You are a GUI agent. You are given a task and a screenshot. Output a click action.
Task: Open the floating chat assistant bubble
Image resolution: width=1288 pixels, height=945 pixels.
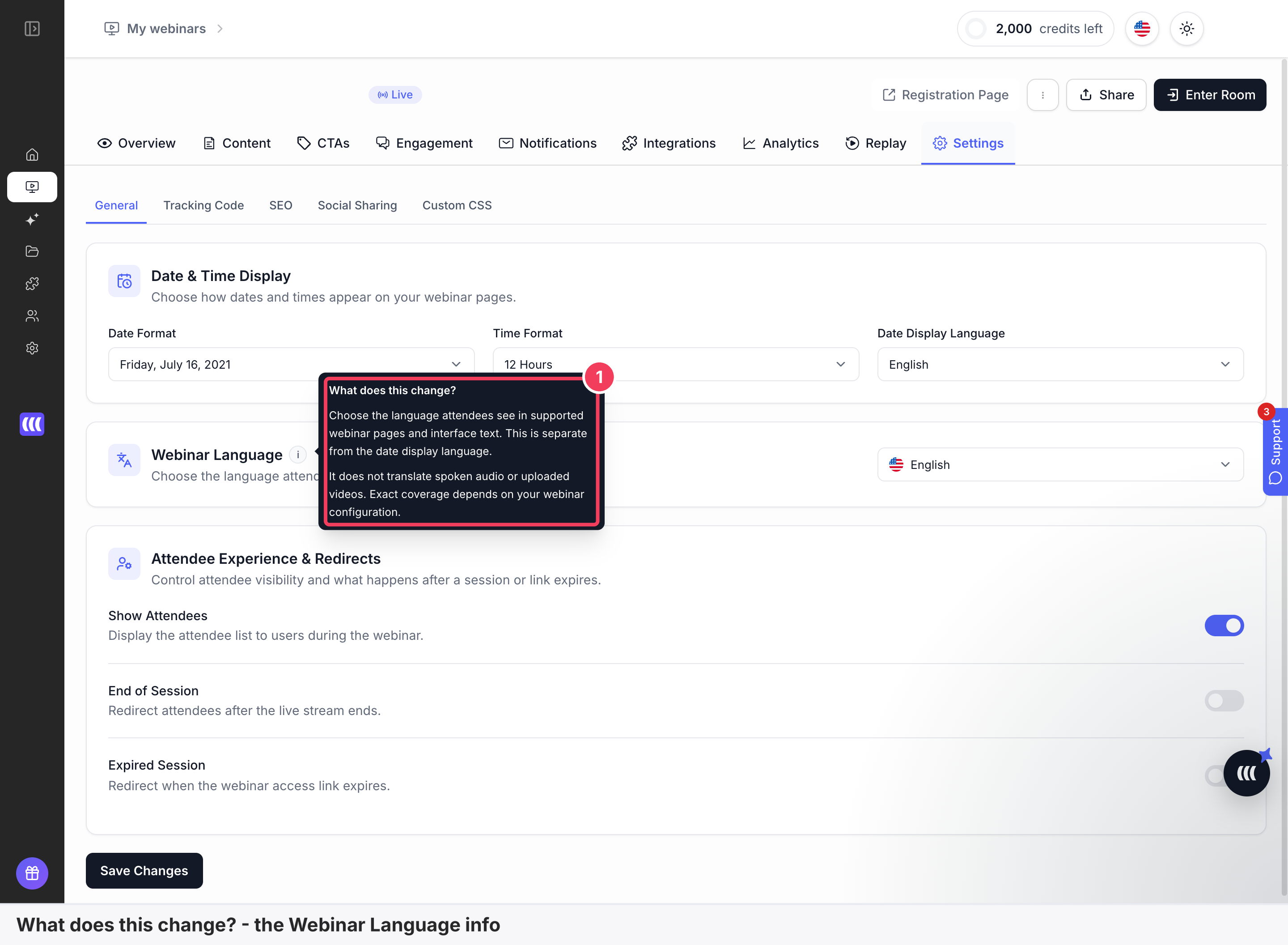[1246, 773]
